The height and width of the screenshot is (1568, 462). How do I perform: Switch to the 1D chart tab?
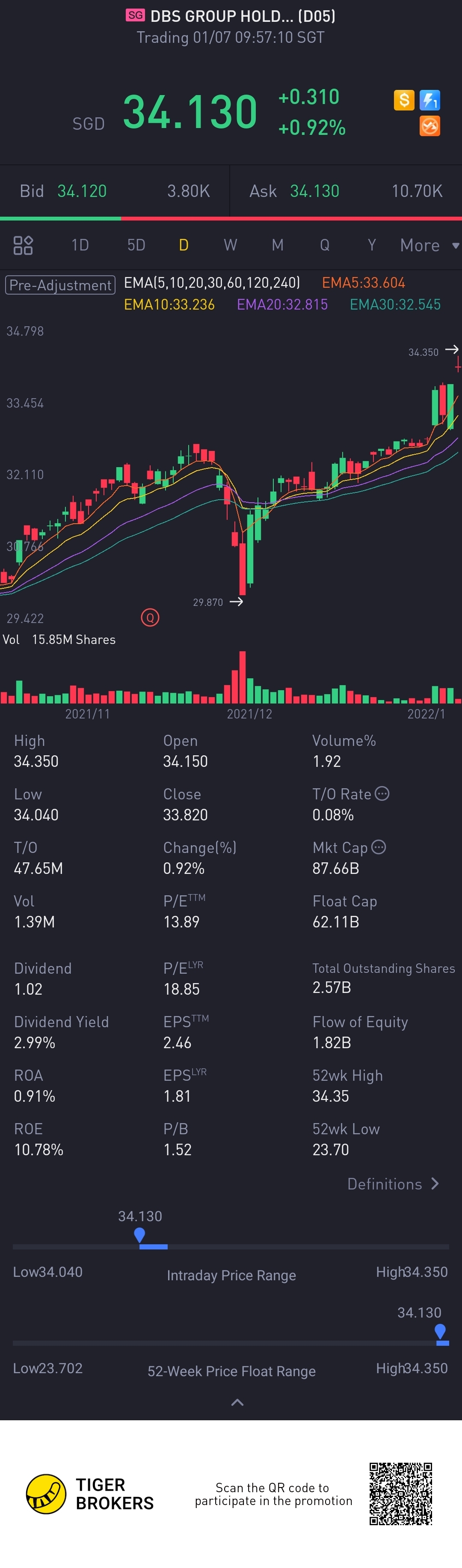tap(80, 245)
